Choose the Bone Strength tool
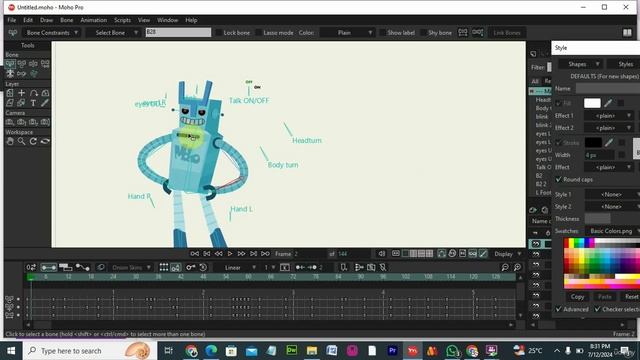 pyautogui.click(x=10, y=73)
